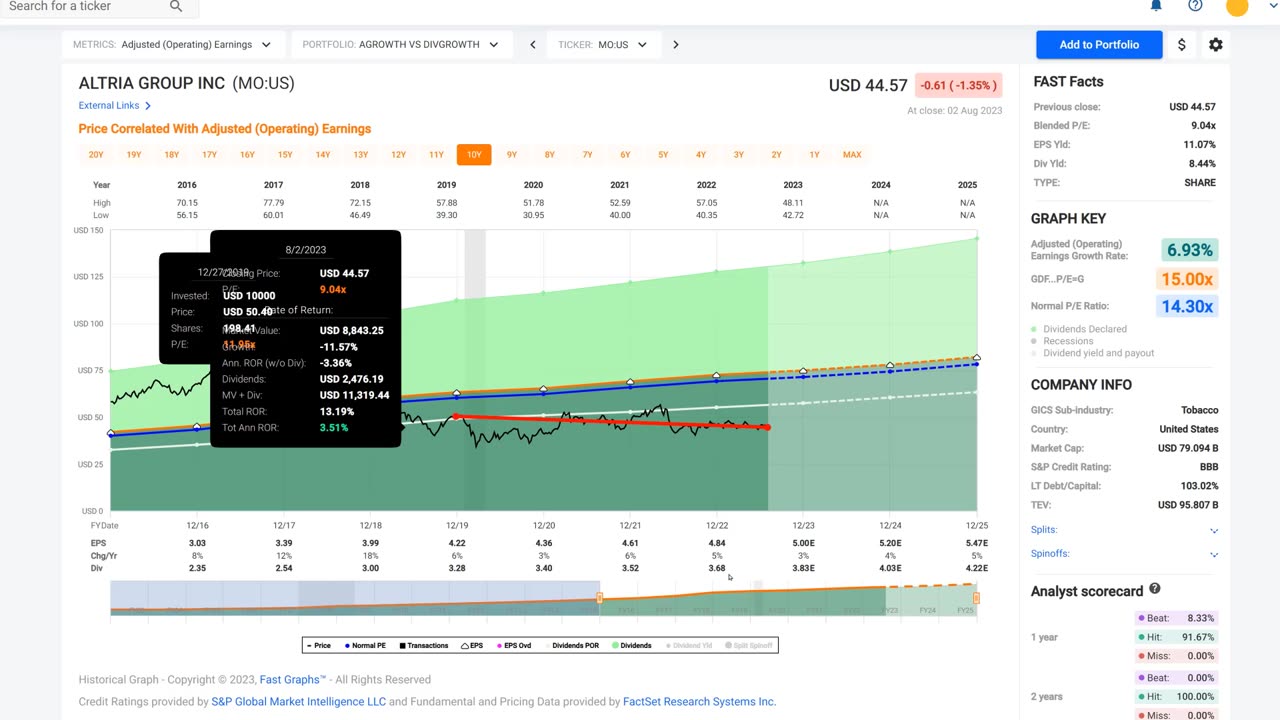
Task: Toggle Dividends POR series in legend
Action: pyautogui.click(x=570, y=646)
